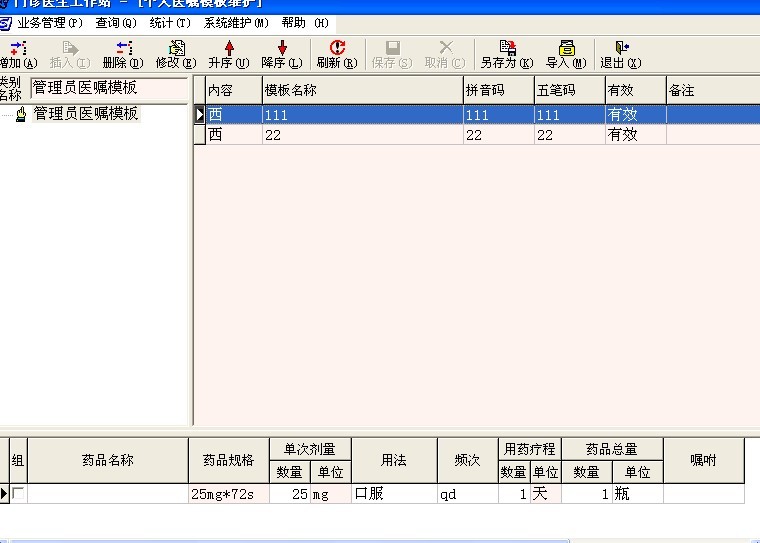The height and width of the screenshot is (543, 760).
Task: Click the empty 嘱咐 cell in drug row
Action: point(704,494)
